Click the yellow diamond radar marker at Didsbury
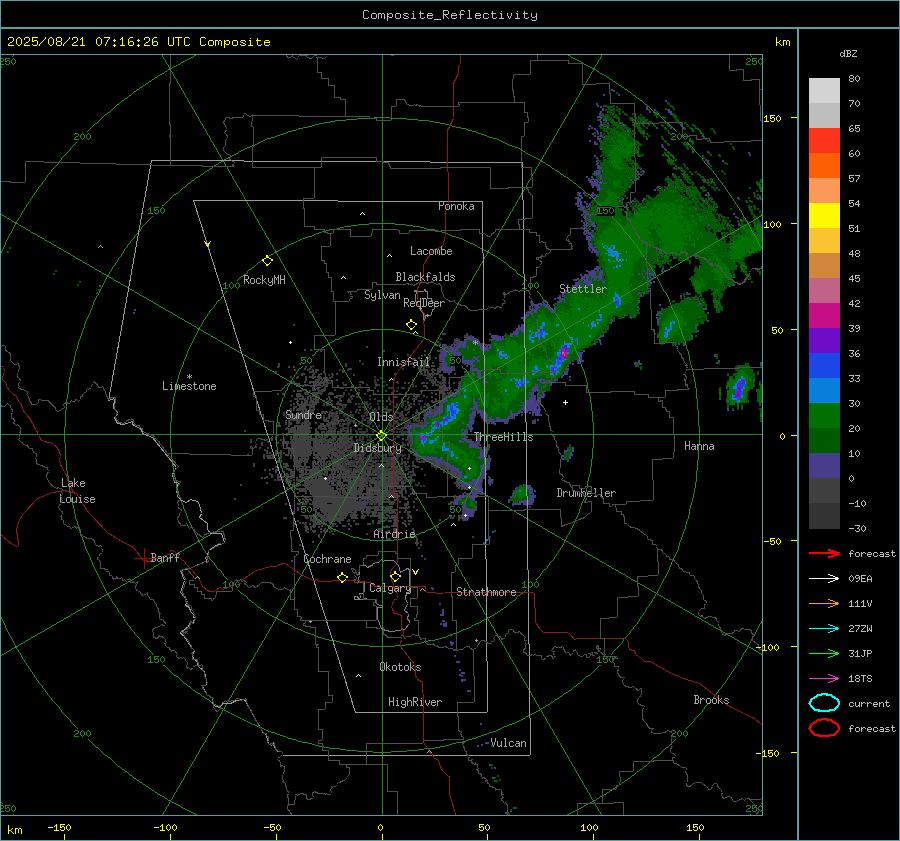This screenshot has height=841, width=900. (381, 436)
